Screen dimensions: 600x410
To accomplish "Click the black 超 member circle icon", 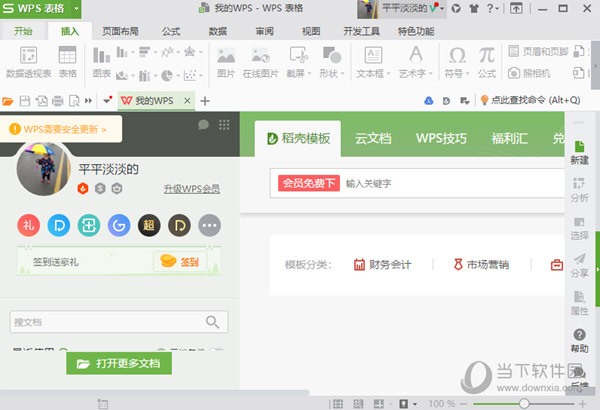I will click(149, 225).
